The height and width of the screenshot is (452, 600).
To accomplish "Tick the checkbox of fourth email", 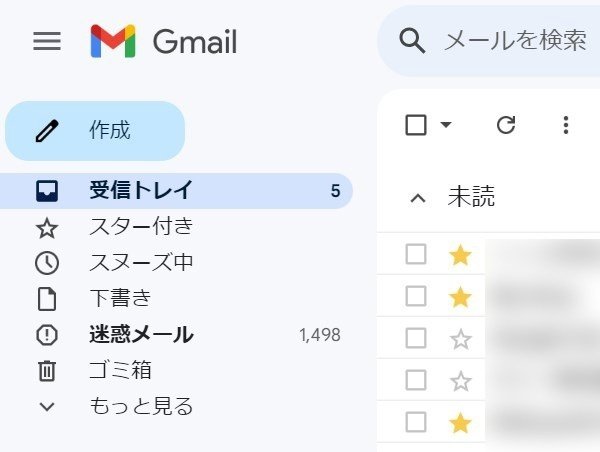I will (x=416, y=380).
